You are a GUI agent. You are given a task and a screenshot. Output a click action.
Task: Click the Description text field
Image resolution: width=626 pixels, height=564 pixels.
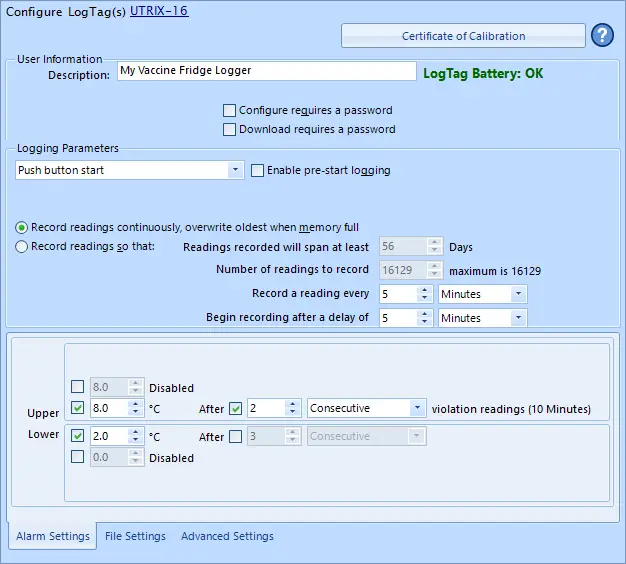point(265,71)
